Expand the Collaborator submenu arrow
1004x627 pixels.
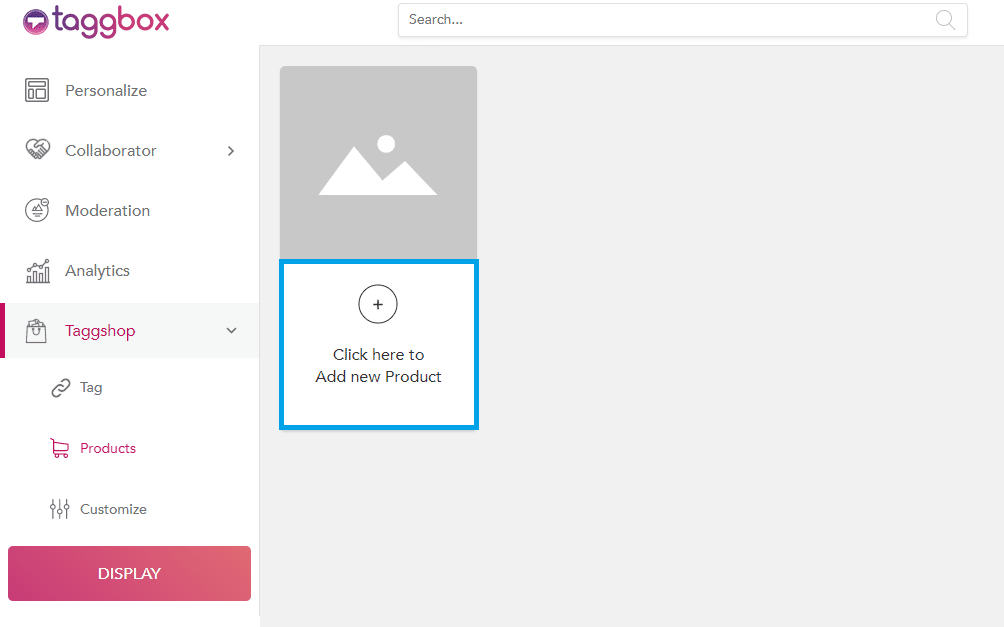pos(231,151)
